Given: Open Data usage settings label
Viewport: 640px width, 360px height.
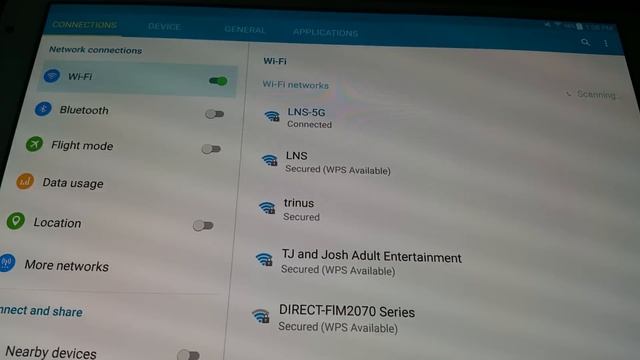Looking at the screenshot, I should (x=73, y=183).
